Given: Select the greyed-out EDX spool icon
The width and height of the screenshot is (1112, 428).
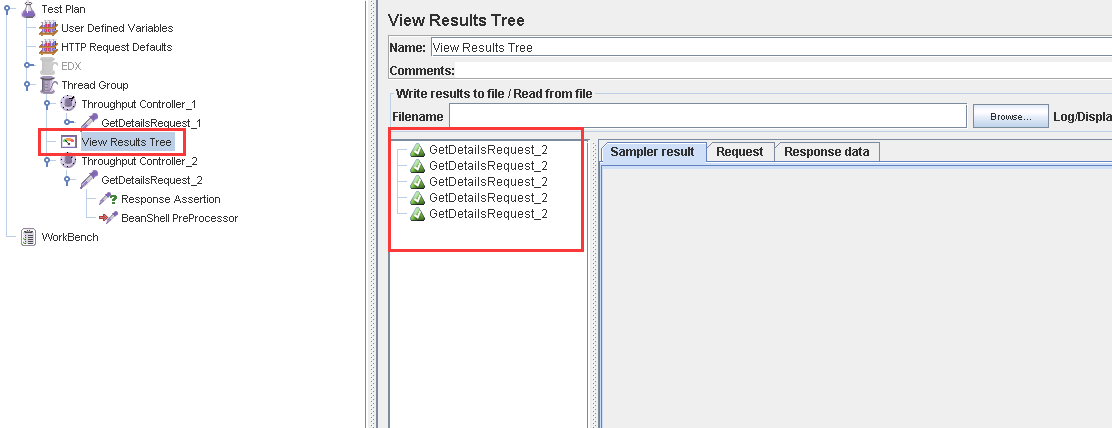Looking at the screenshot, I should (x=48, y=66).
